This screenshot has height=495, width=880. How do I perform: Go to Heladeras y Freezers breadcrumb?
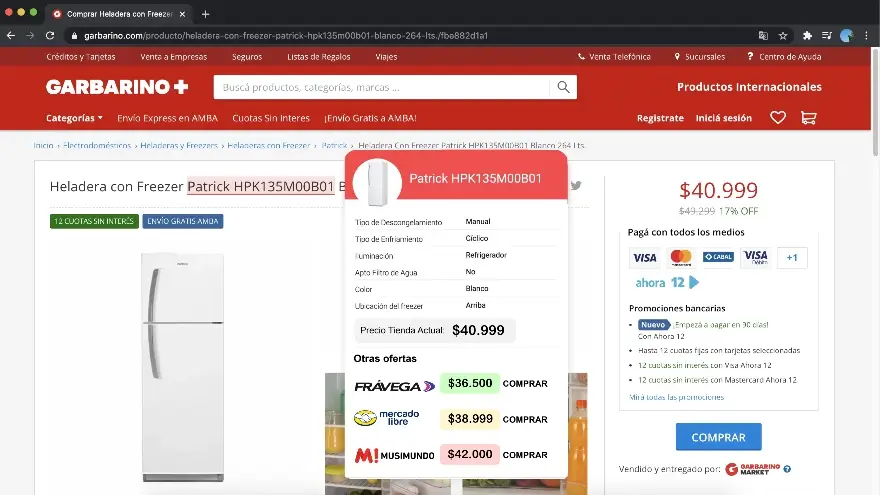pos(179,145)
